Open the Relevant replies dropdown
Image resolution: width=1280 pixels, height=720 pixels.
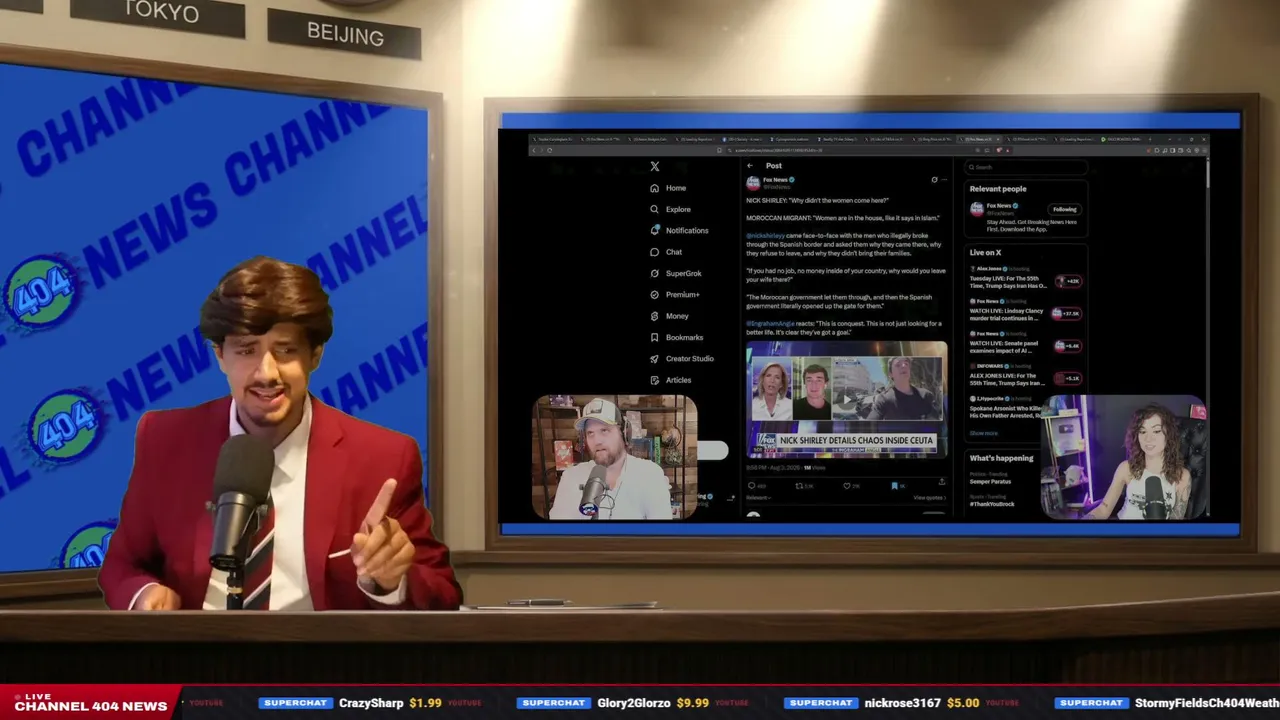(x=758, y=498)
